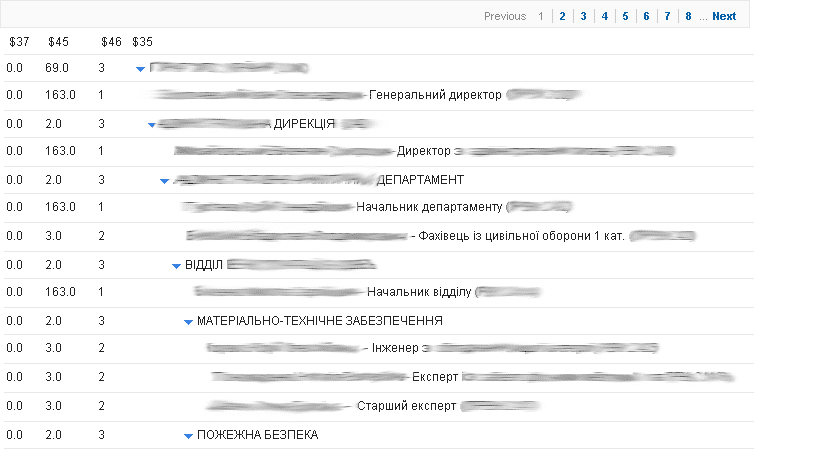Go to page 2 in pagination
825x451 pixels.
click(562, 16)
